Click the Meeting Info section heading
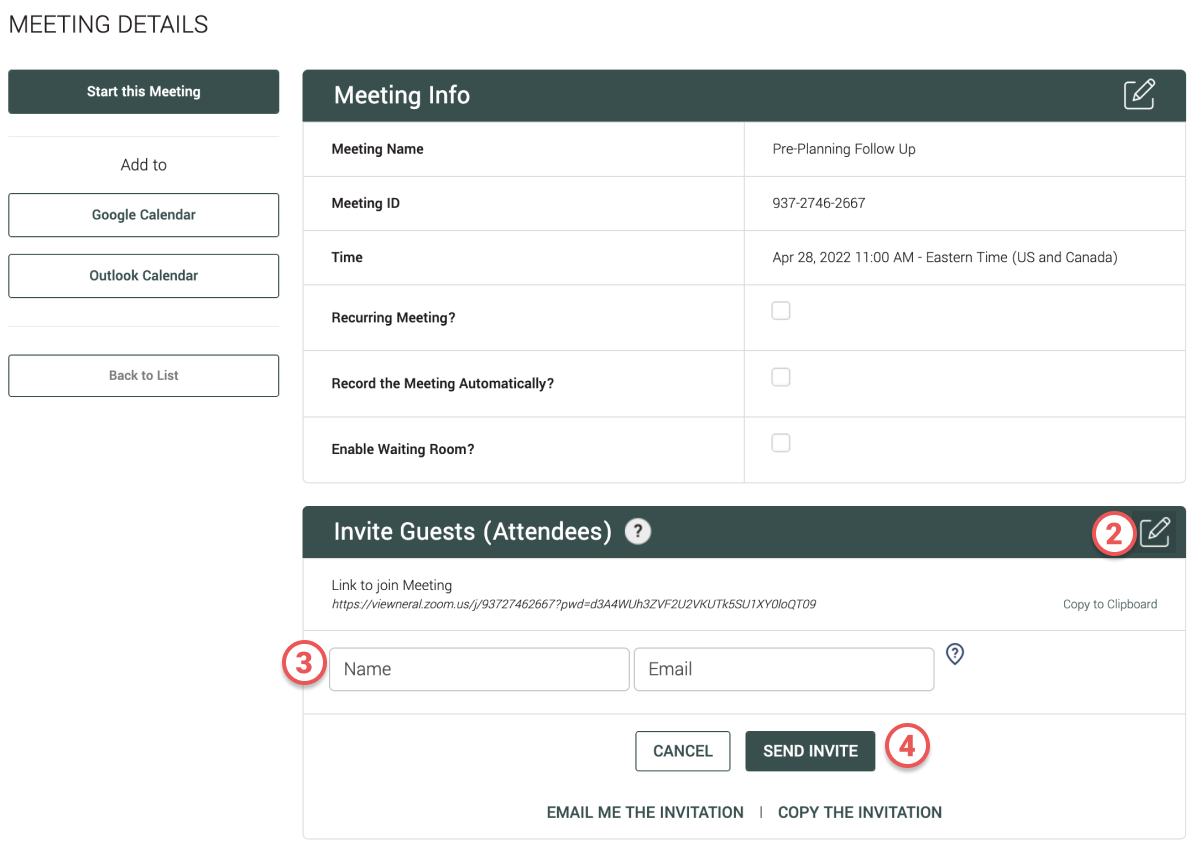This screenshot has height=853, width=1200. [402, 95]
